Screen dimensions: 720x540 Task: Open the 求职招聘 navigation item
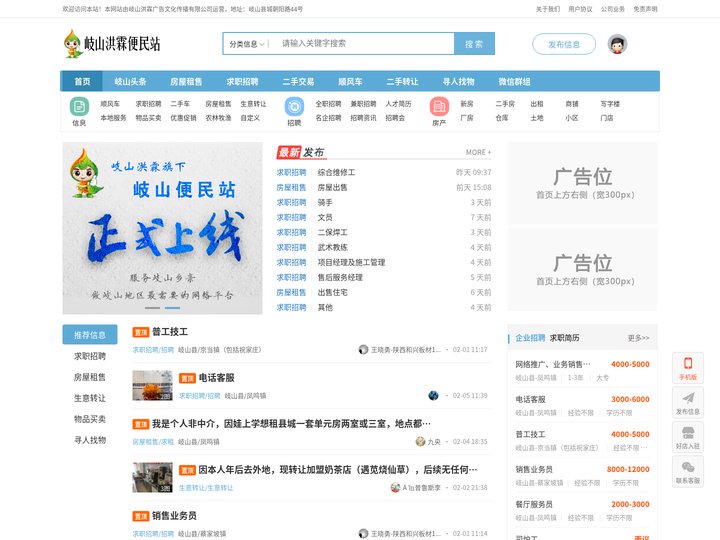point(242,81)
